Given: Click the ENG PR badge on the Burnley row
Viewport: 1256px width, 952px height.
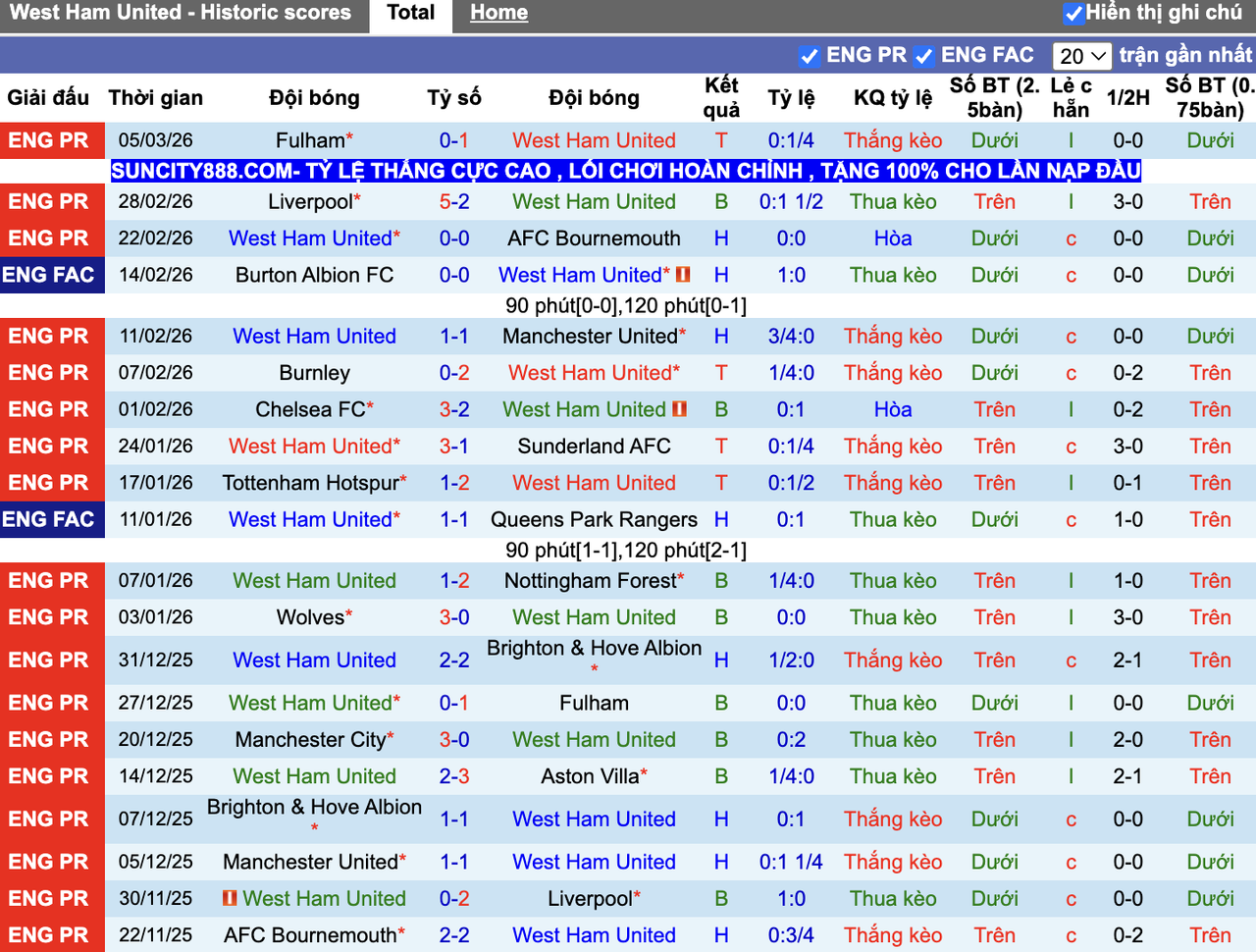Looking at the screenshot, I should click(52, 373).
